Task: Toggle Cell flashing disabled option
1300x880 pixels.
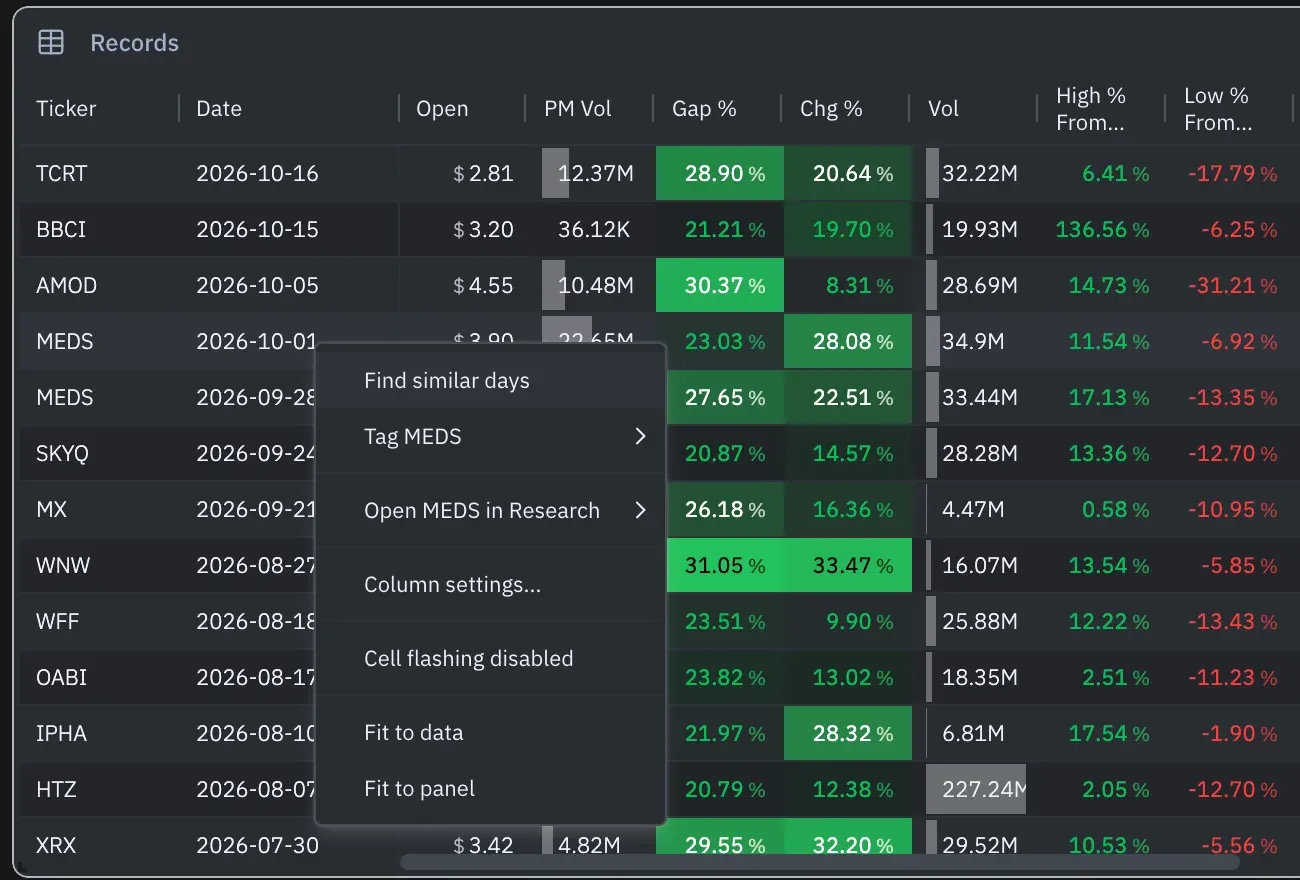Action: point(490,659)
